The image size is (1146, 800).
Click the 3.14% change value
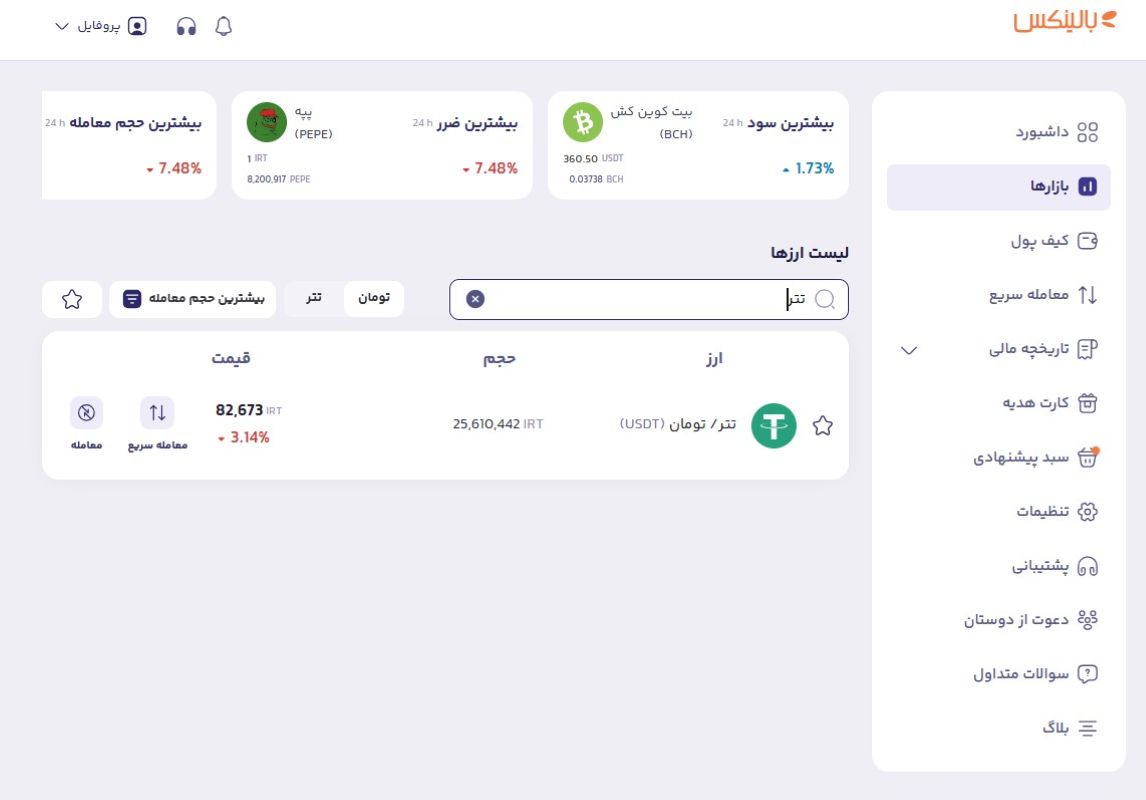click(244, 438)
